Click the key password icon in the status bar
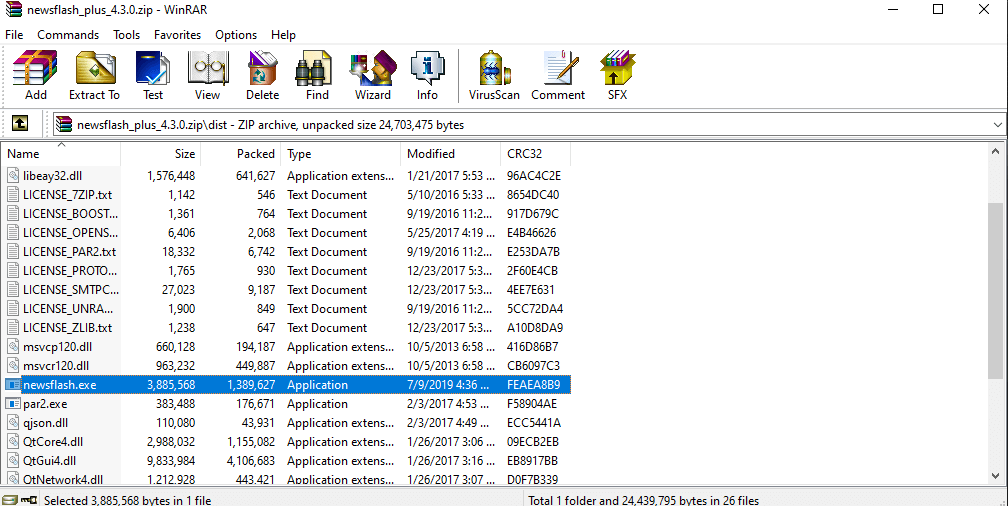 [x=28, y=500]
